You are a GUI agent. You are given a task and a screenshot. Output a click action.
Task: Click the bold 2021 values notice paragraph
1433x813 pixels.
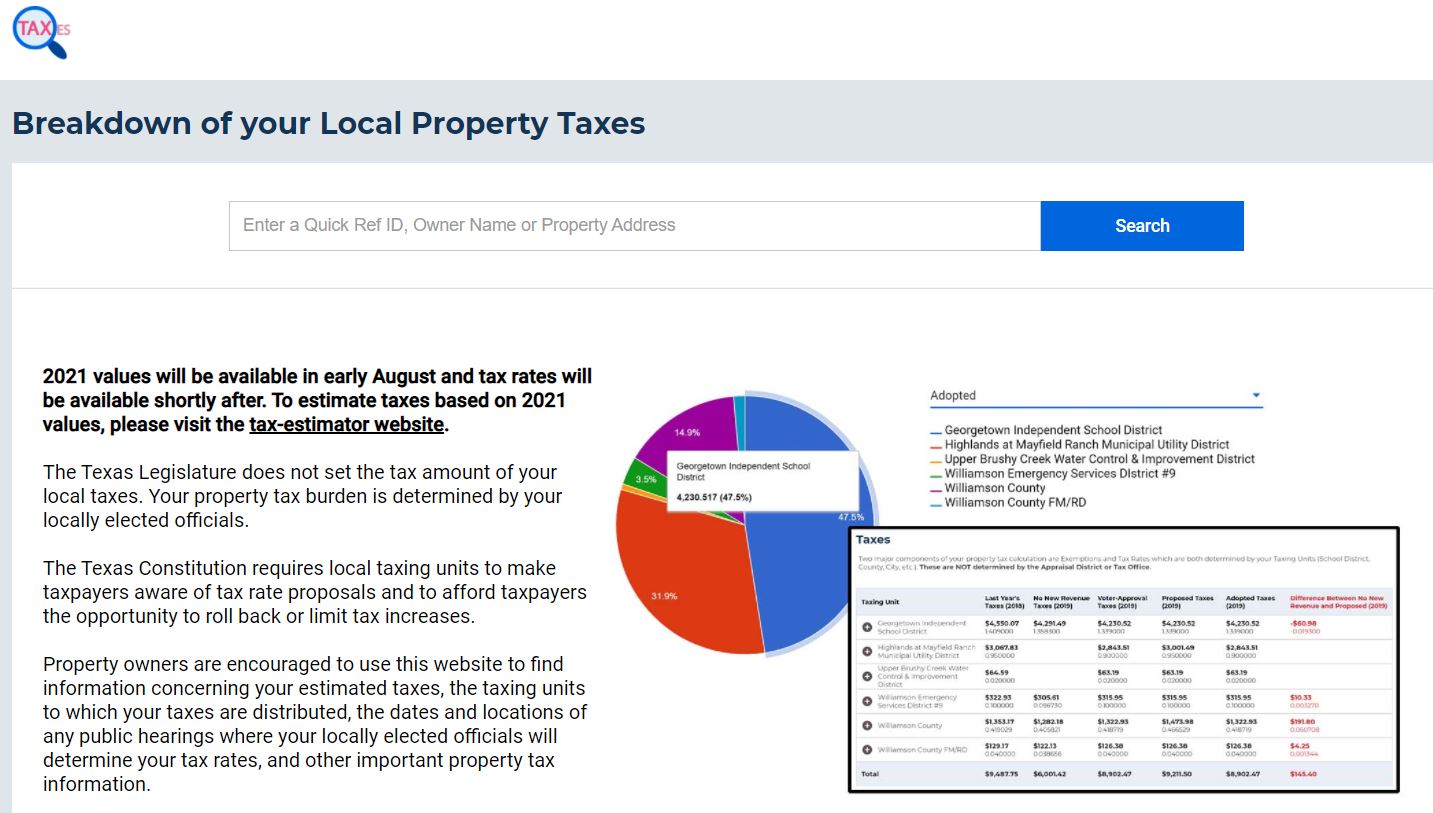coord(318,400)
